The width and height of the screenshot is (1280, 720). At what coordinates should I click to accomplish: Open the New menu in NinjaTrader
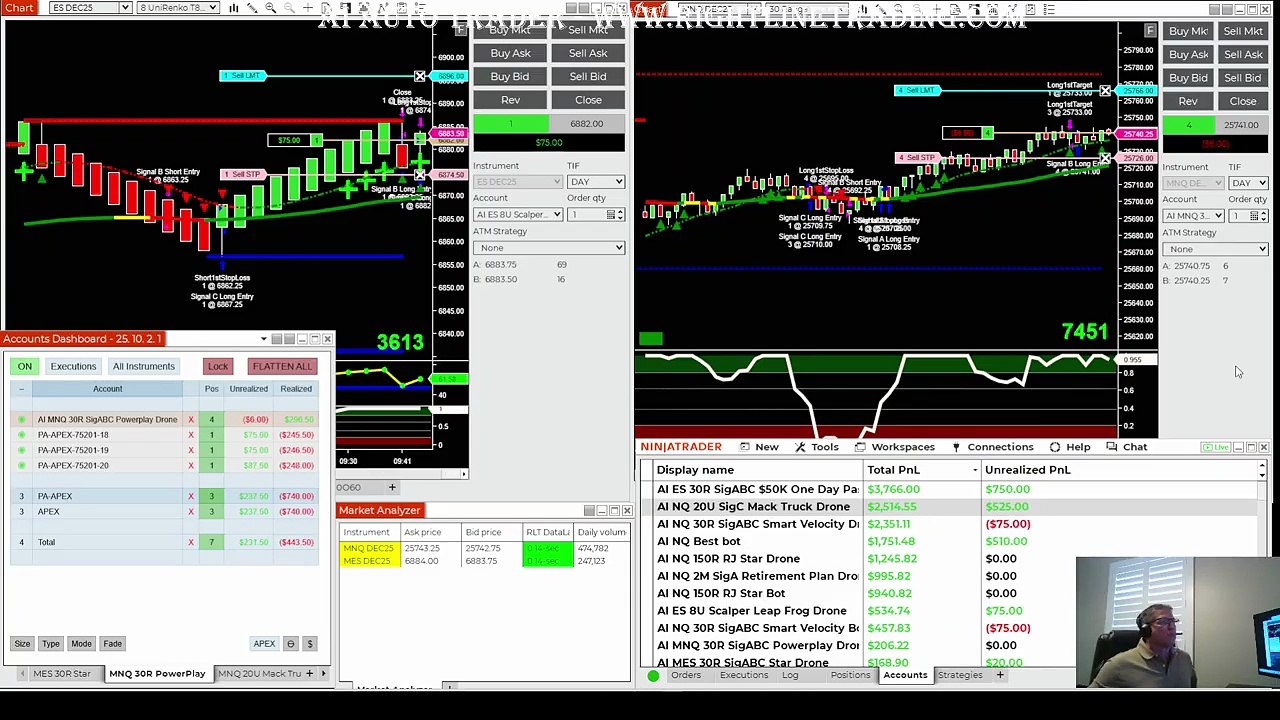pos(759,447)
